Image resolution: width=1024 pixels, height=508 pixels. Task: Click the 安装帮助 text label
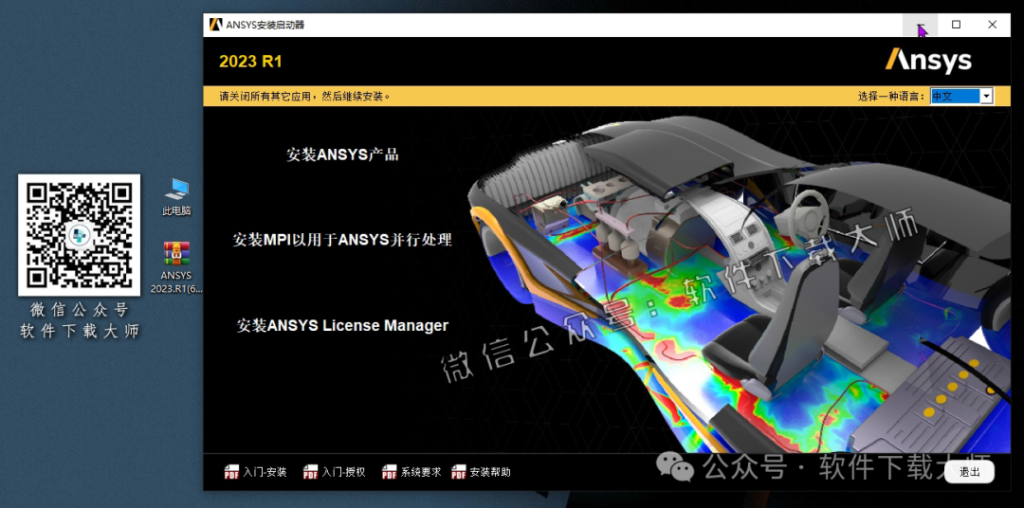pyautogui.click(x=490, y=472)
